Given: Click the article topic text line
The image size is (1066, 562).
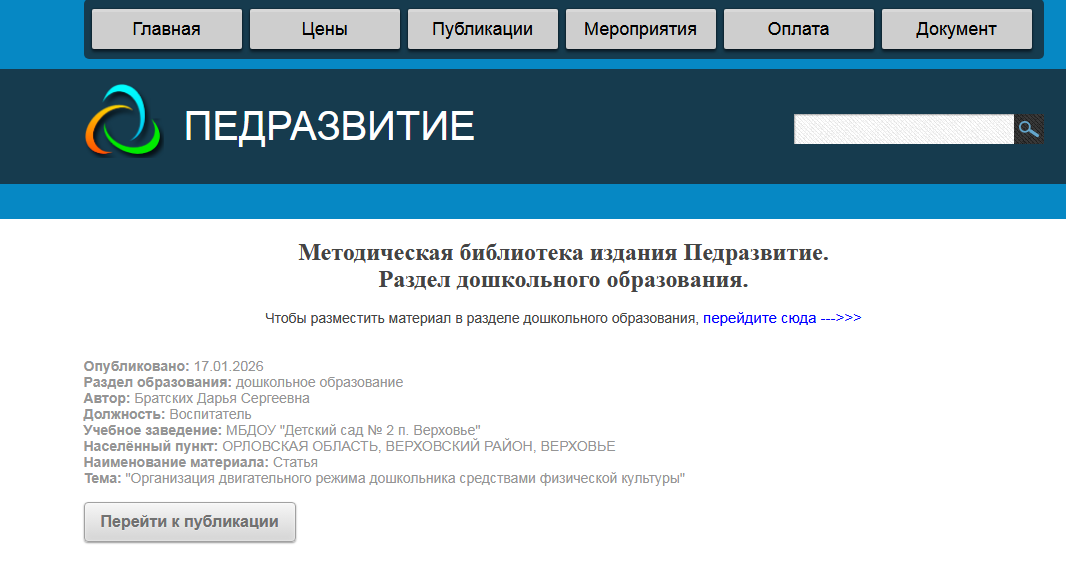Looking at the screenshot, I should click(405, 478).
